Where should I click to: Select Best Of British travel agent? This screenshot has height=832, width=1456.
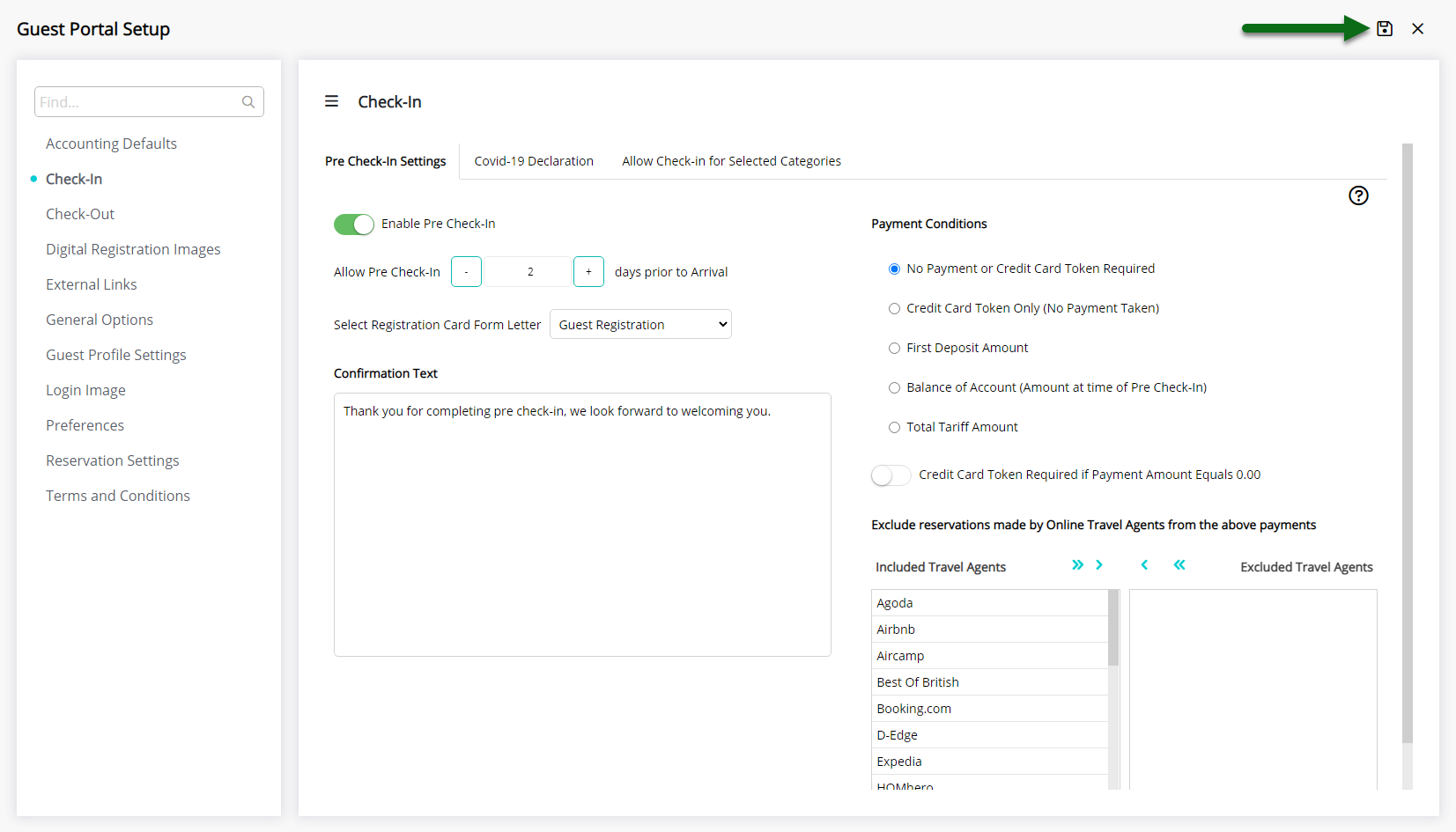989,682
